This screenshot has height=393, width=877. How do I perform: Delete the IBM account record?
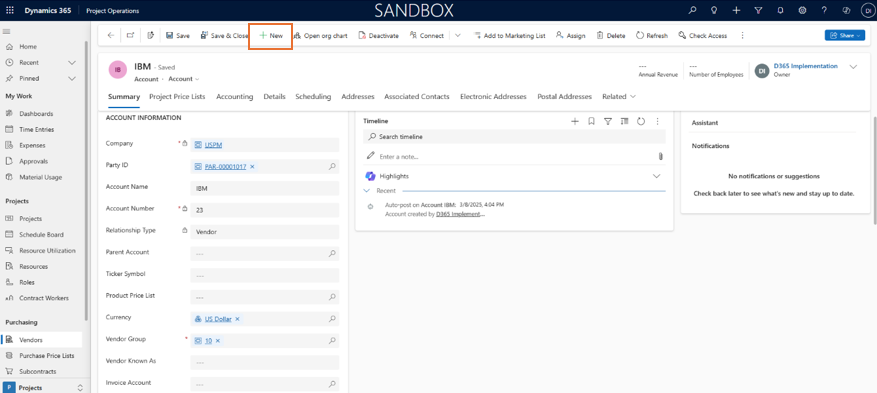click(x=611, y=35)
